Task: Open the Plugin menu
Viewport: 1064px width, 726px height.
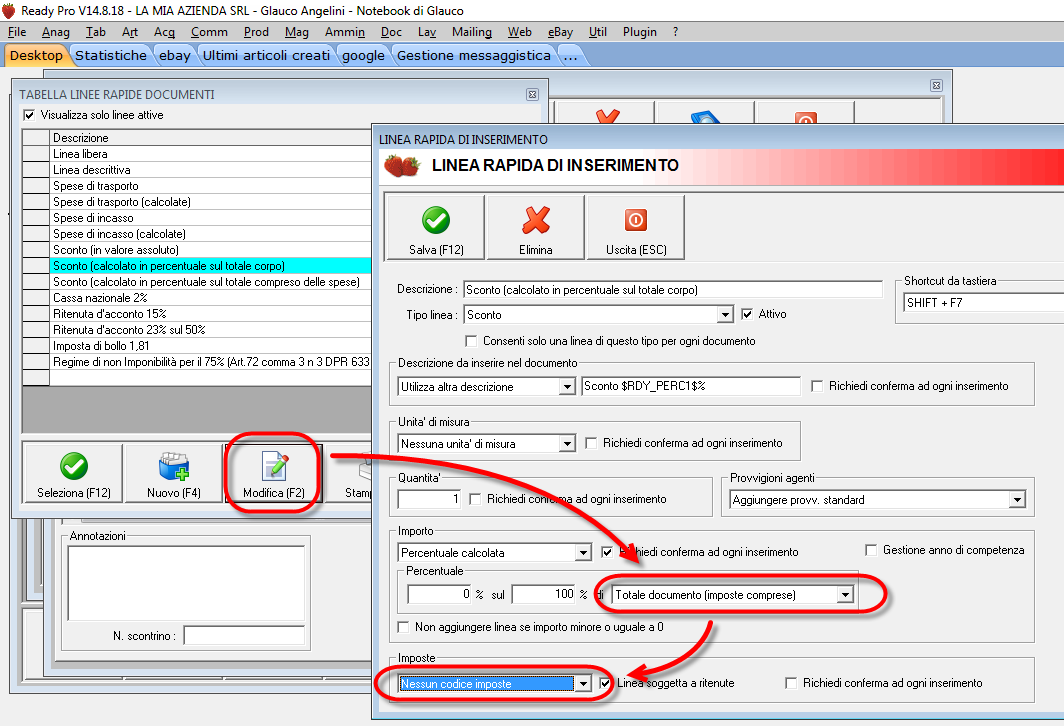Action: point(640,32)
